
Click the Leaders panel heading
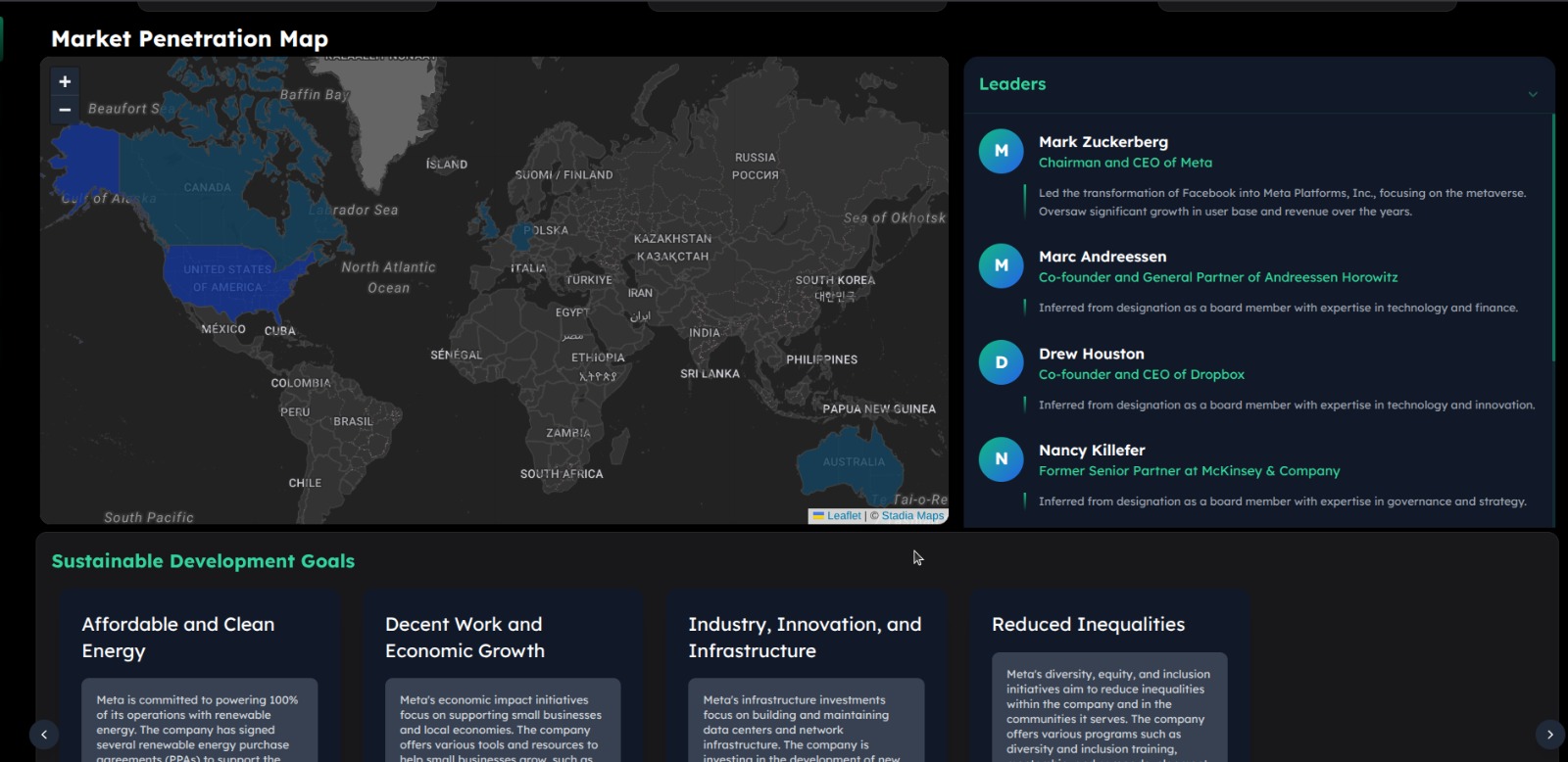point(1012,84)
